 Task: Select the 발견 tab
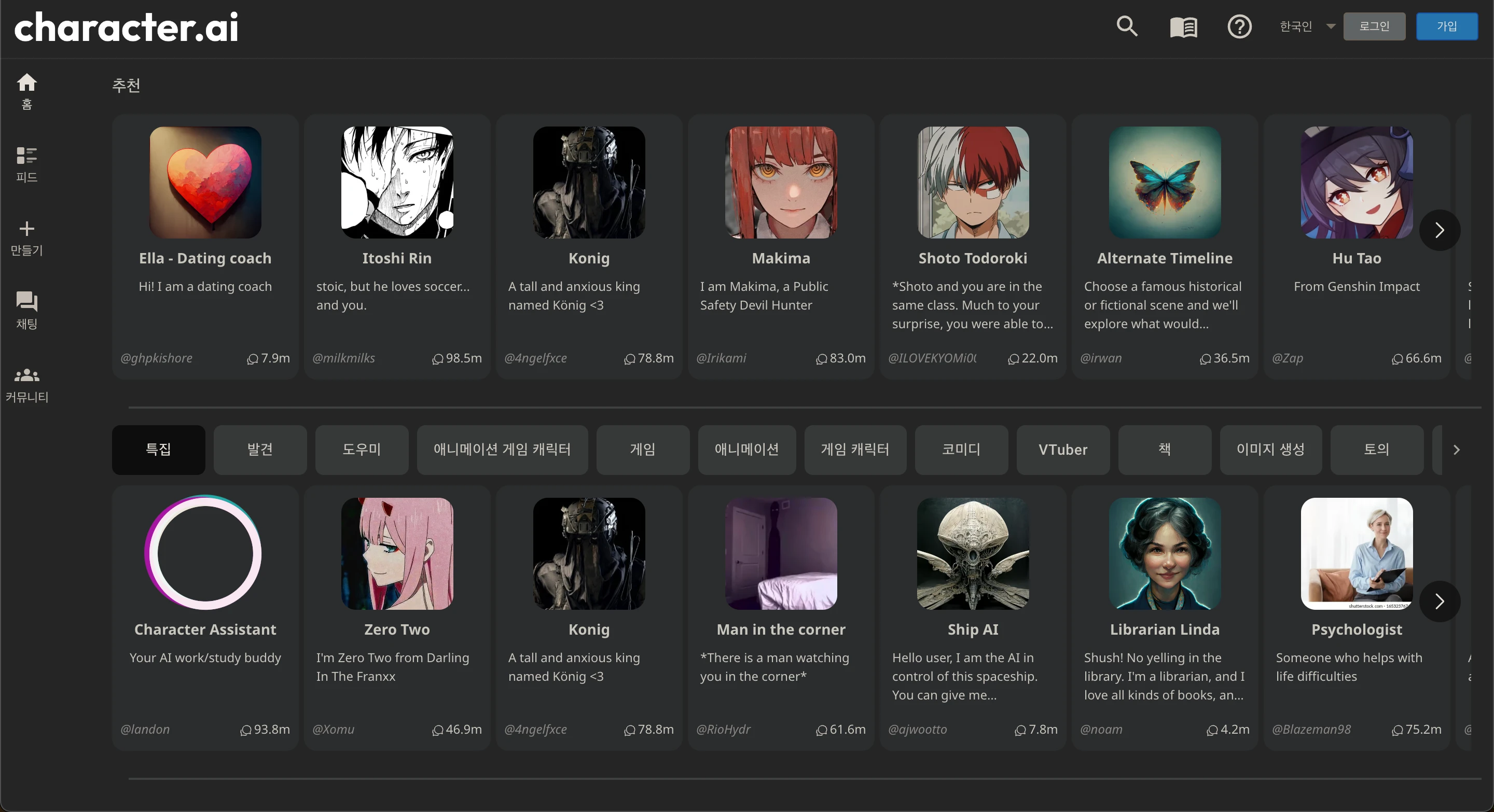pos(260,450)
